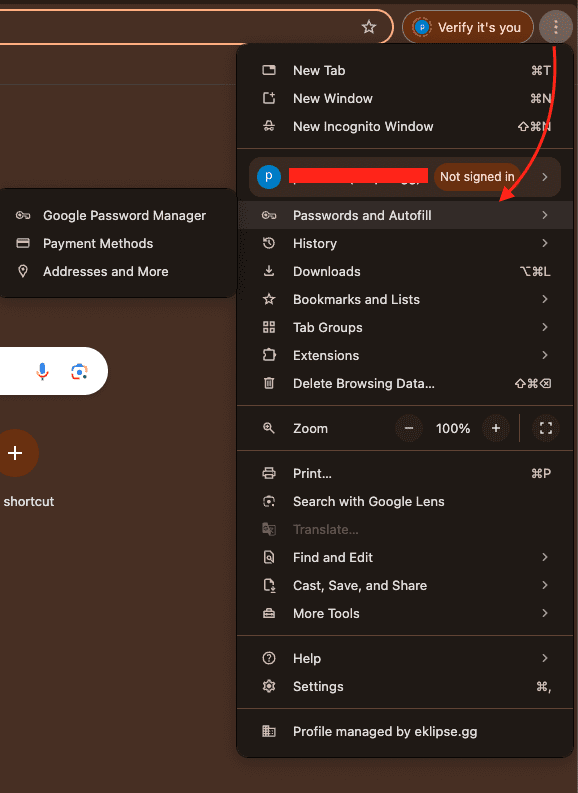This screenshot has width=578, height=793.
Task: Open Addresses and More
Action: click(x=117, y=272)
